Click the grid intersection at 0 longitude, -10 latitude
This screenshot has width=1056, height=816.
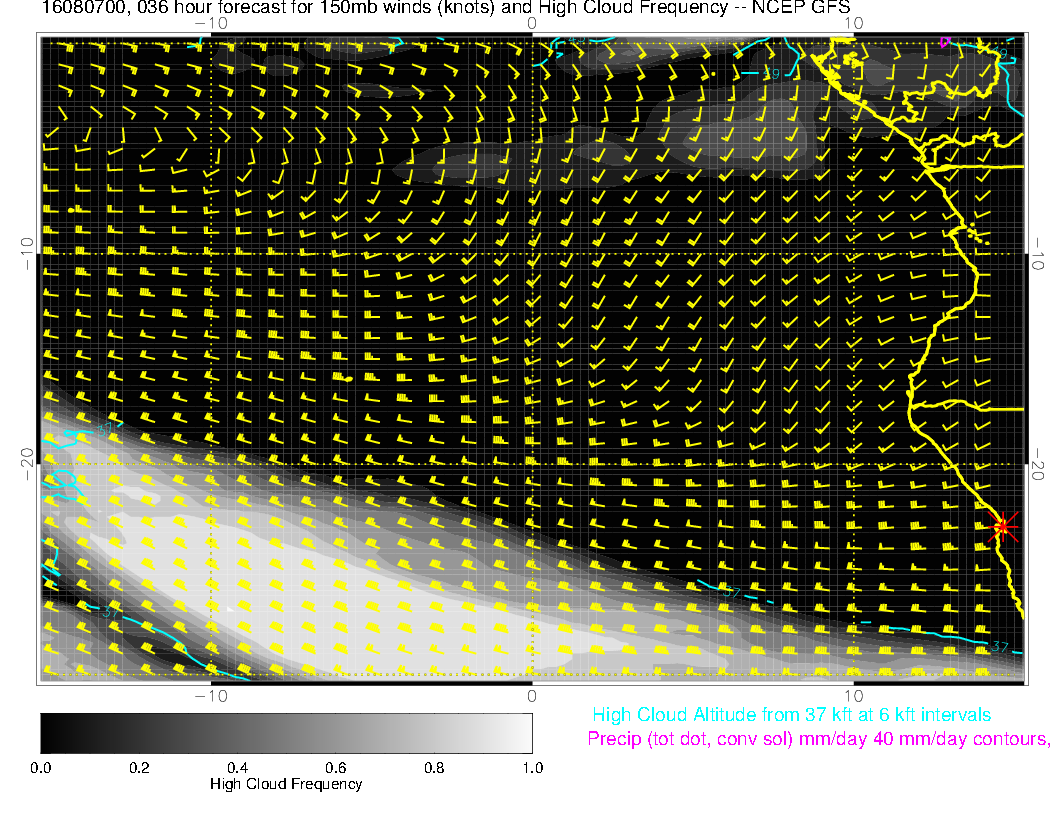tap(532, 253)
